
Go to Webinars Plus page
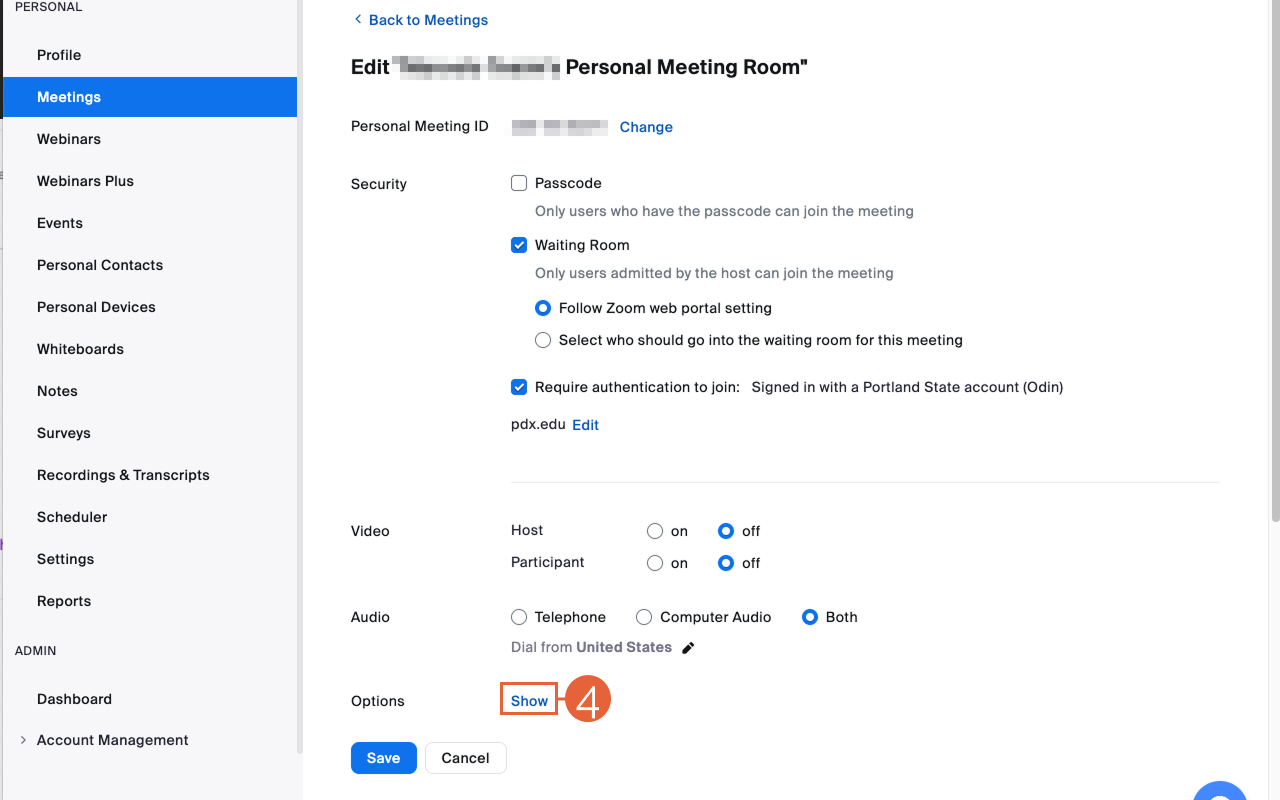click(x=85, y=181)
